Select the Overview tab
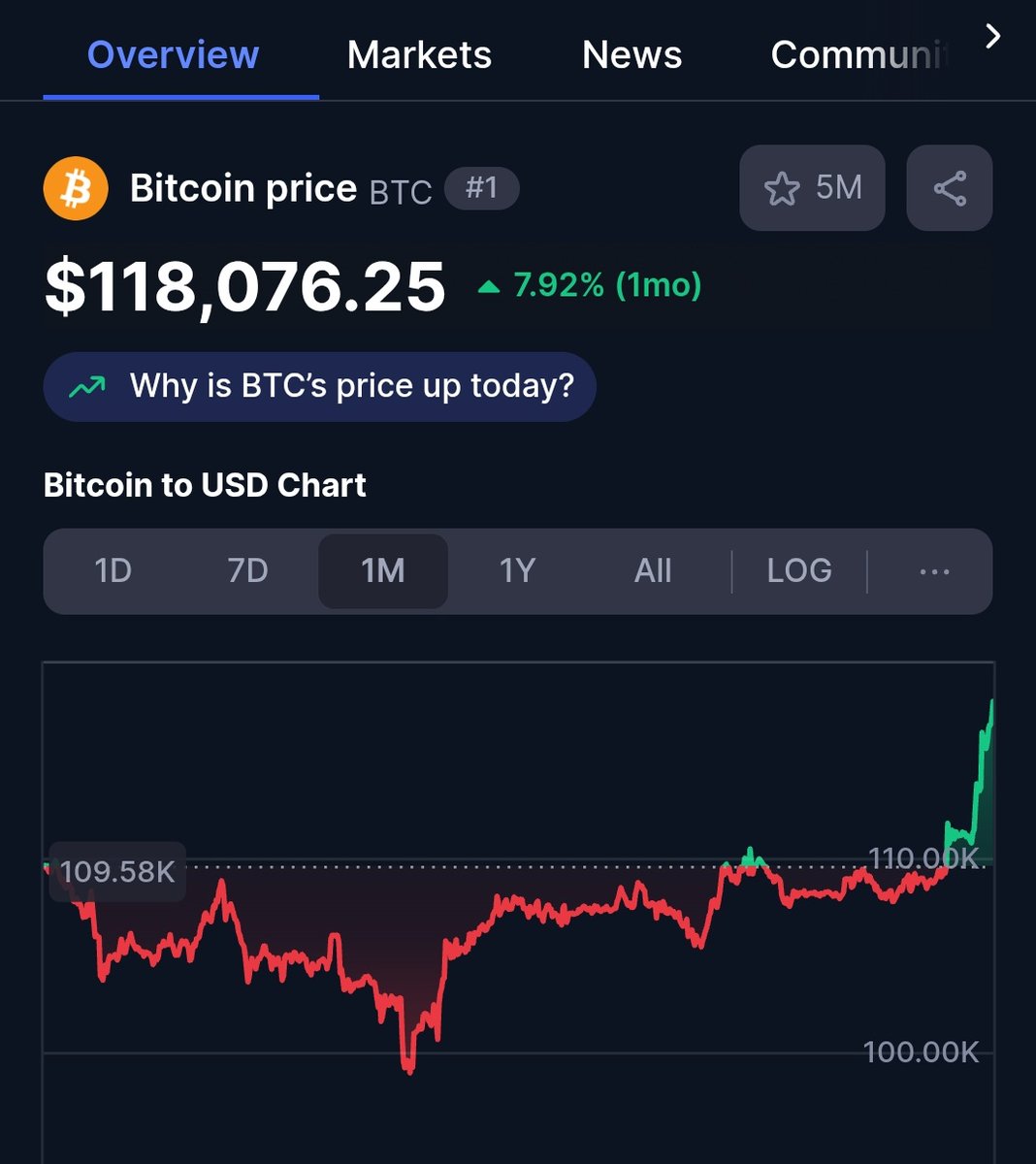Image resolution: width=1036 pixels, height=1164 pixels. 174,55
